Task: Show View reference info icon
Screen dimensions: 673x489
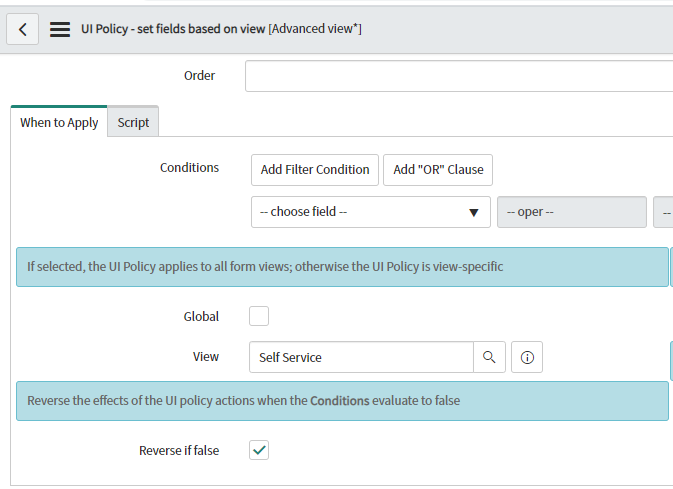Action: pyautogui.click(x=527, y=357)
